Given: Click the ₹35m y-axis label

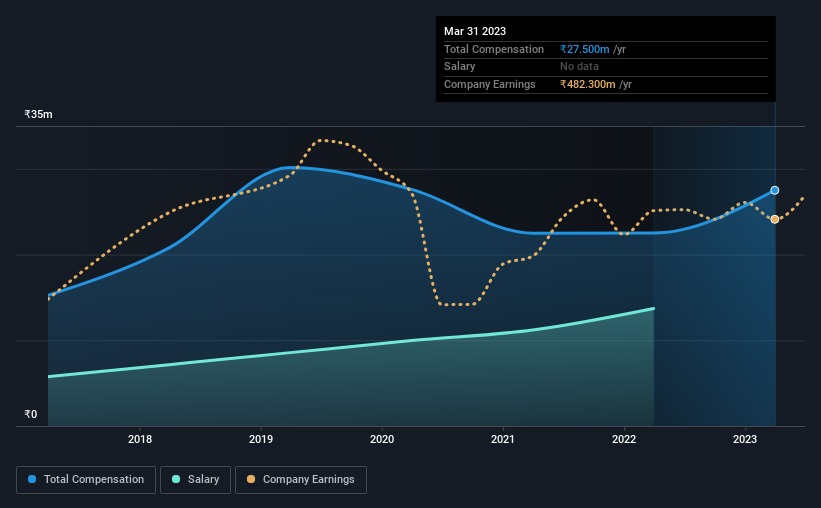Looking at the screenshot, I should click(x=38, y=114).
